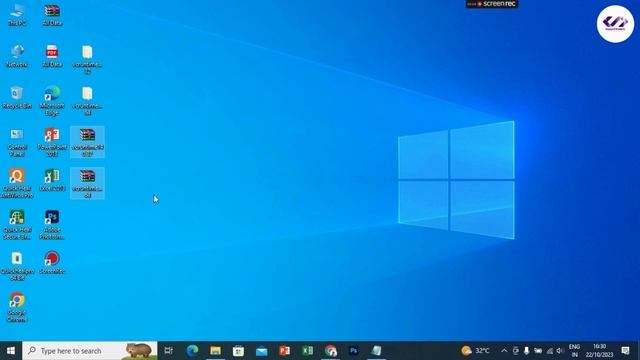
Task: Select the QuickHeal zip file icon
Action: pyautogui.click(x=17, y=266)
